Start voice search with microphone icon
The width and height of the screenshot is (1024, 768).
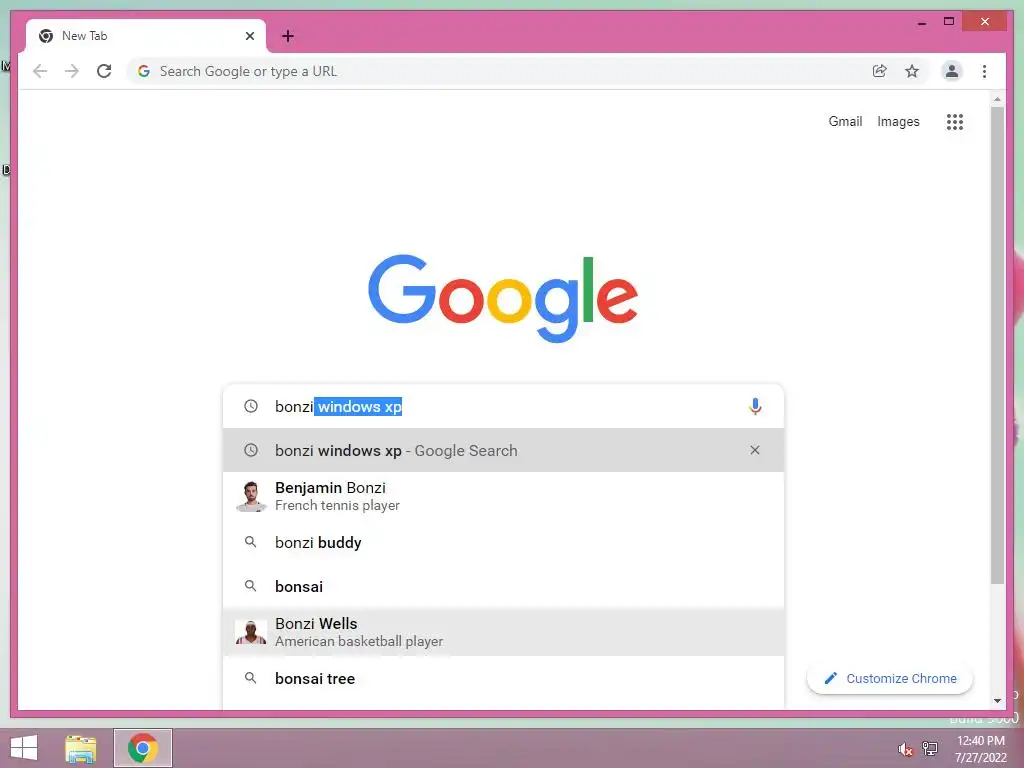[x=755, y=406]
